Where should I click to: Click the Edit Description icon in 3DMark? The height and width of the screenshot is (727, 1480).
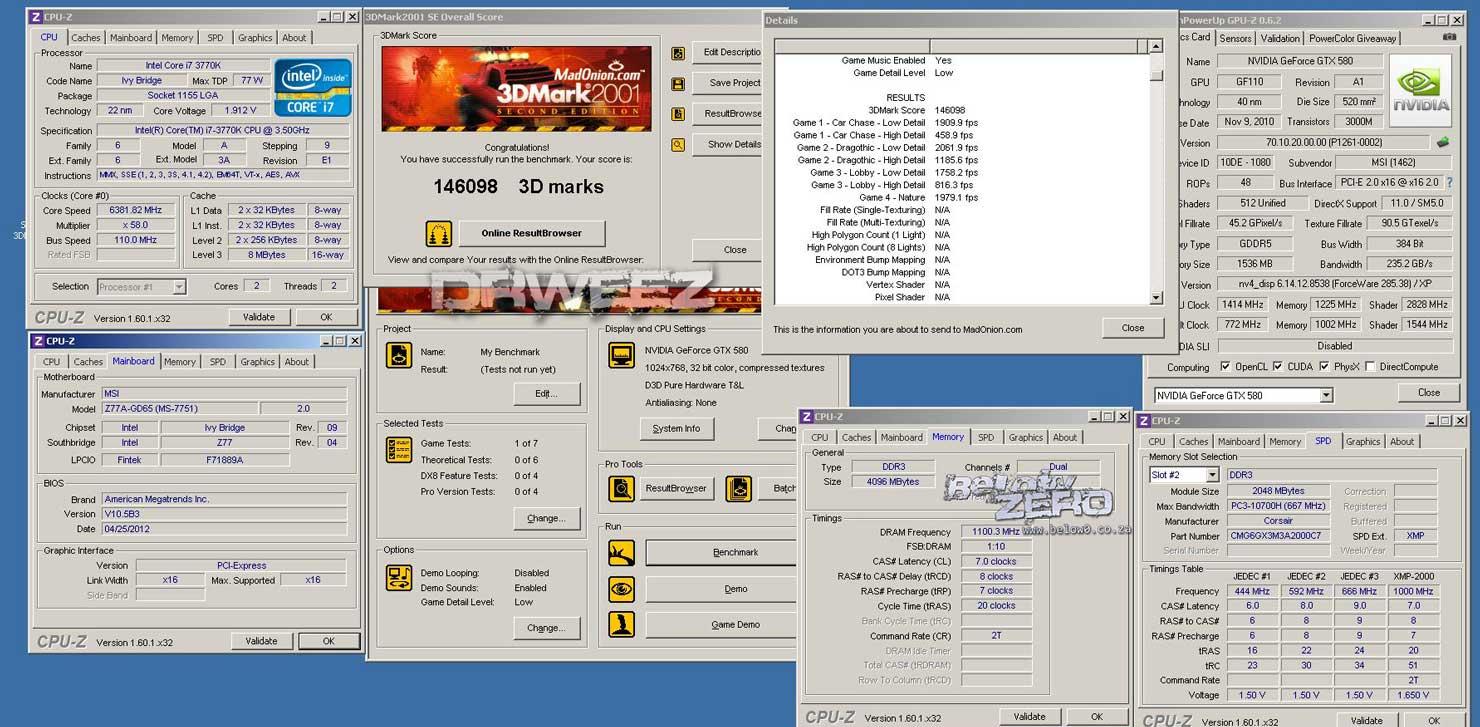click(x=678, y=53)
